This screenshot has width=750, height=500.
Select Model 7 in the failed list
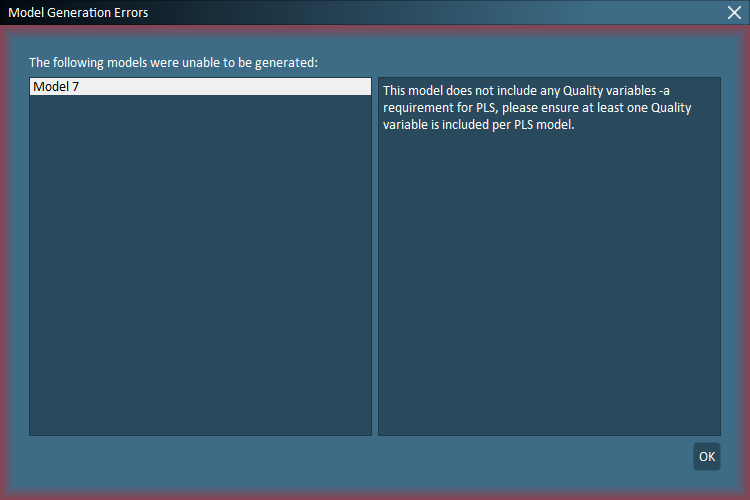[x=200, y=87]
